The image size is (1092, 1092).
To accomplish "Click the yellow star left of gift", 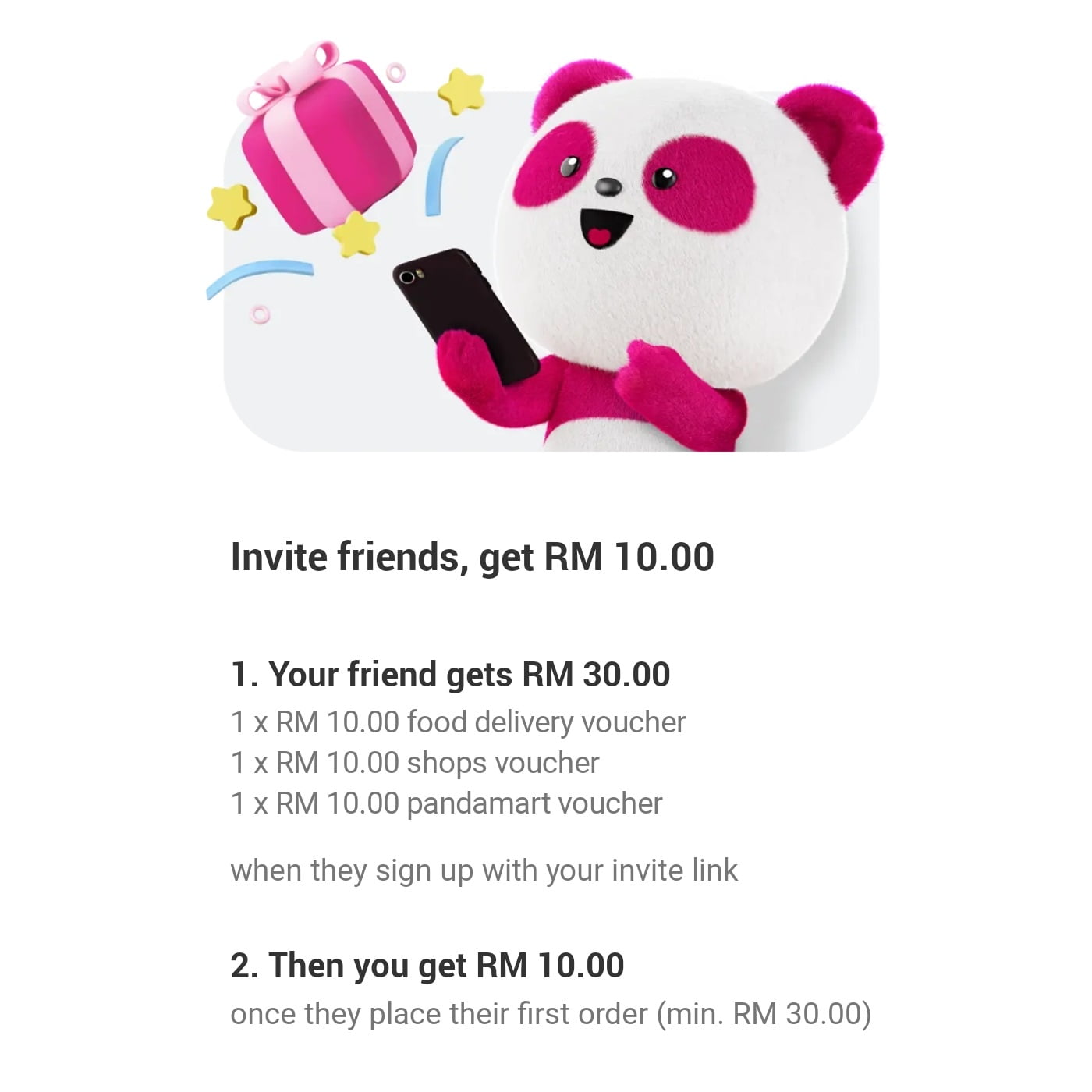I will click(x=232, y=207).
